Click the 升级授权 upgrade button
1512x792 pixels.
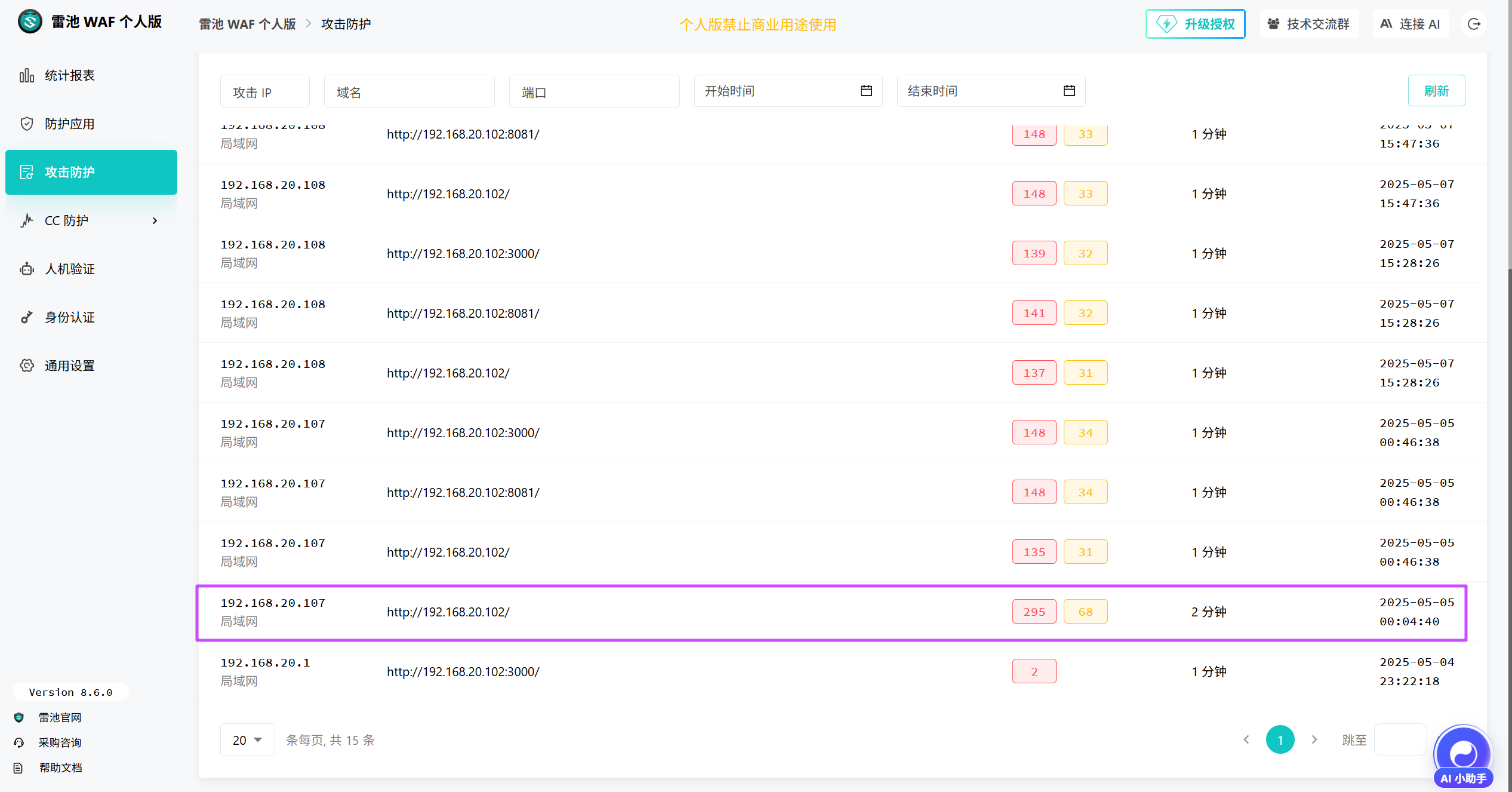pyautogui.click(x=1195, y=24)
